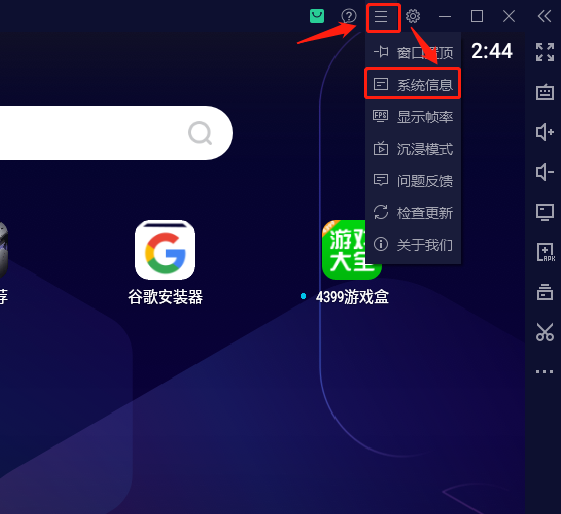This screenshot has height=514, width=561.
Task: Click the search magnifier in search bar
Action: click(x=200, y=133)
